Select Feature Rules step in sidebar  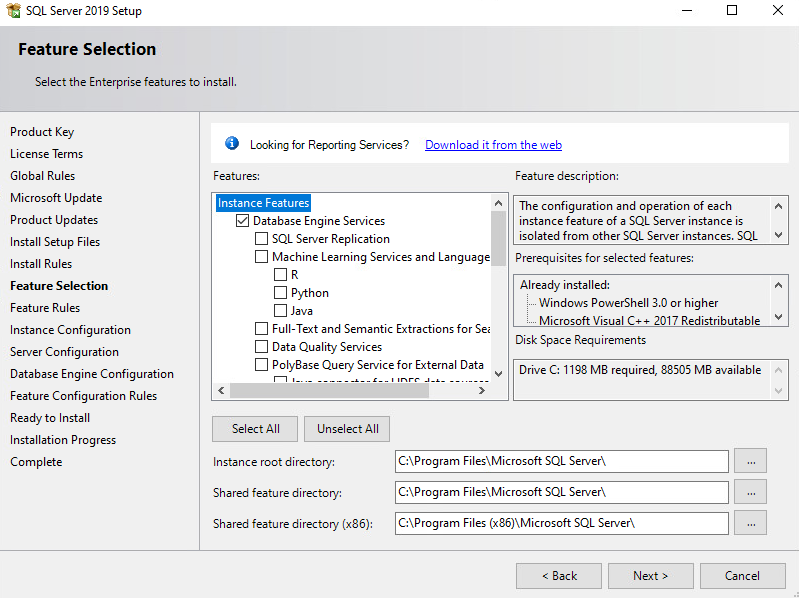point(45,308)
